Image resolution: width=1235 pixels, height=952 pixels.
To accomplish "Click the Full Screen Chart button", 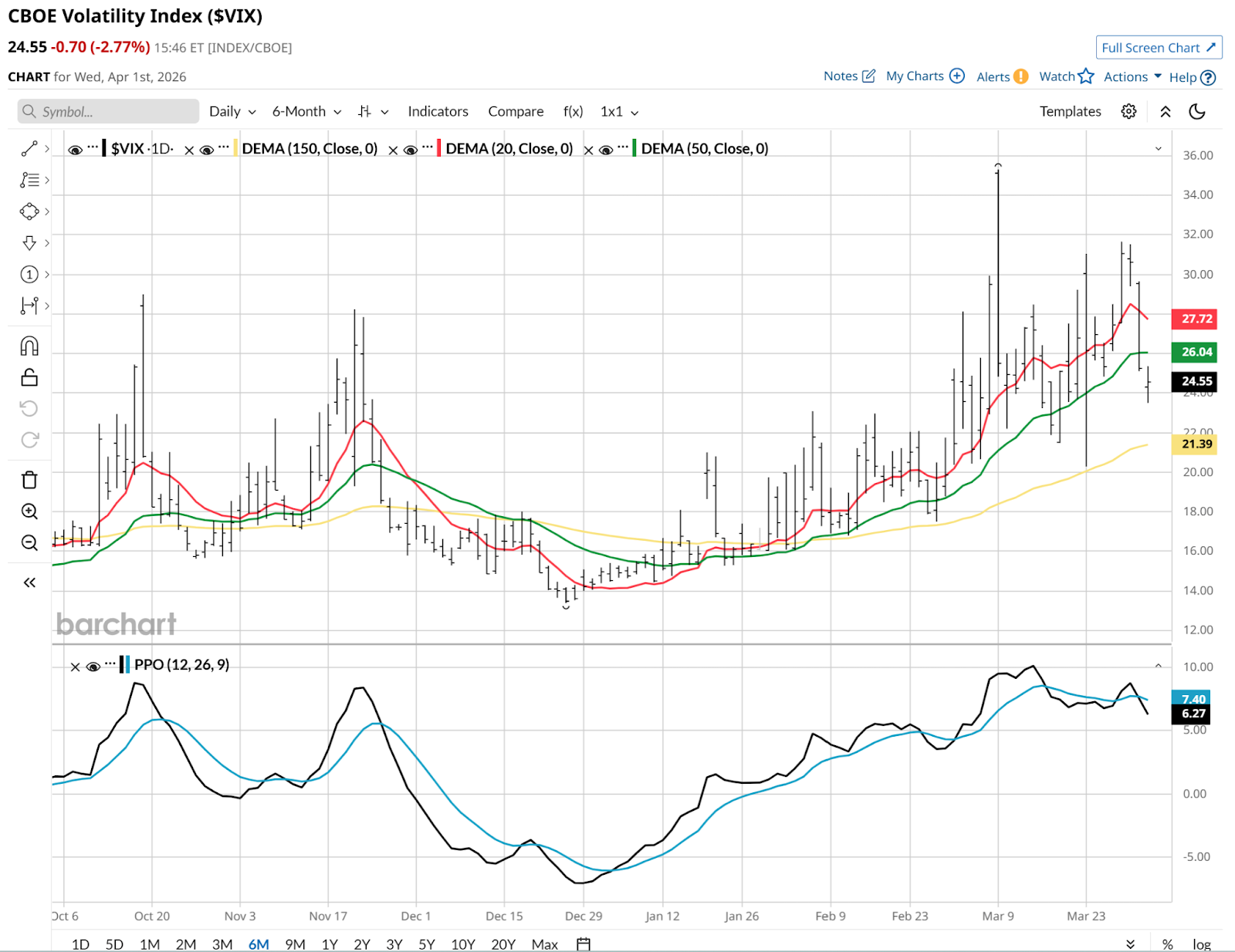I will point(1158,48).
